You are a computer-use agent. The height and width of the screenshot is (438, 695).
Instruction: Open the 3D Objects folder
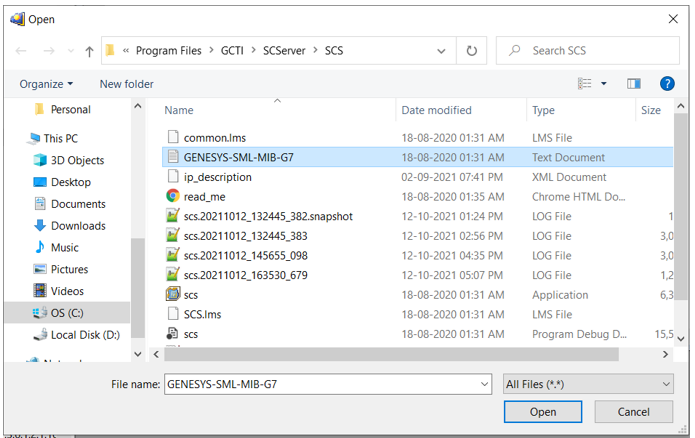coord(77,160)
